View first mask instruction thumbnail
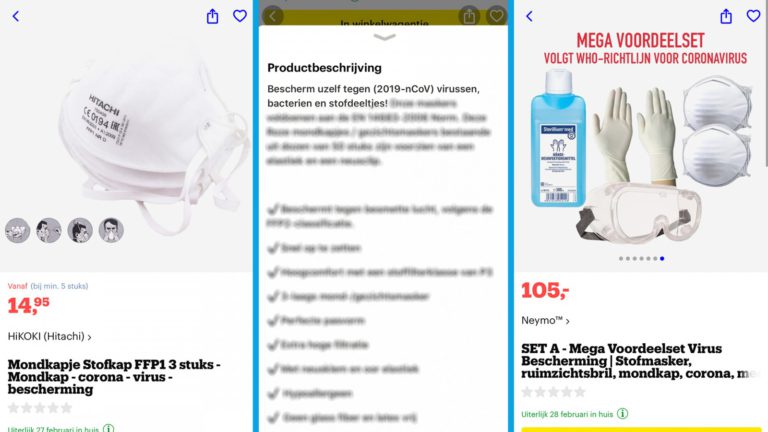This screenshot has width=768, height=432. (x=18, y=230)
